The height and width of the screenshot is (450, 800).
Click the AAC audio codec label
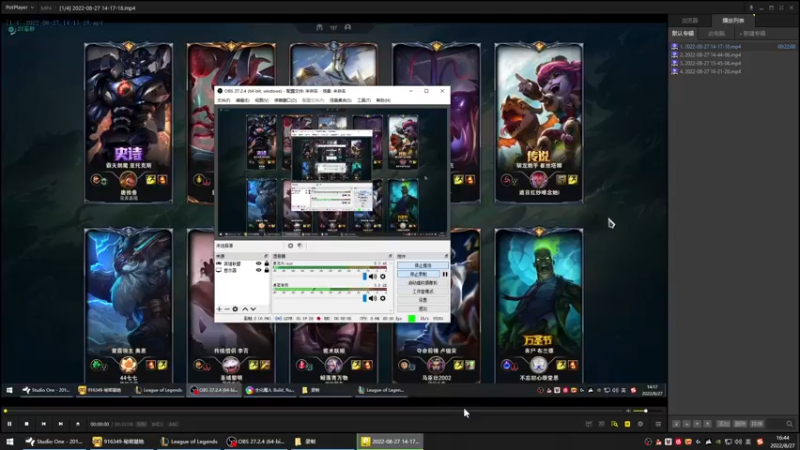point(173,424)
